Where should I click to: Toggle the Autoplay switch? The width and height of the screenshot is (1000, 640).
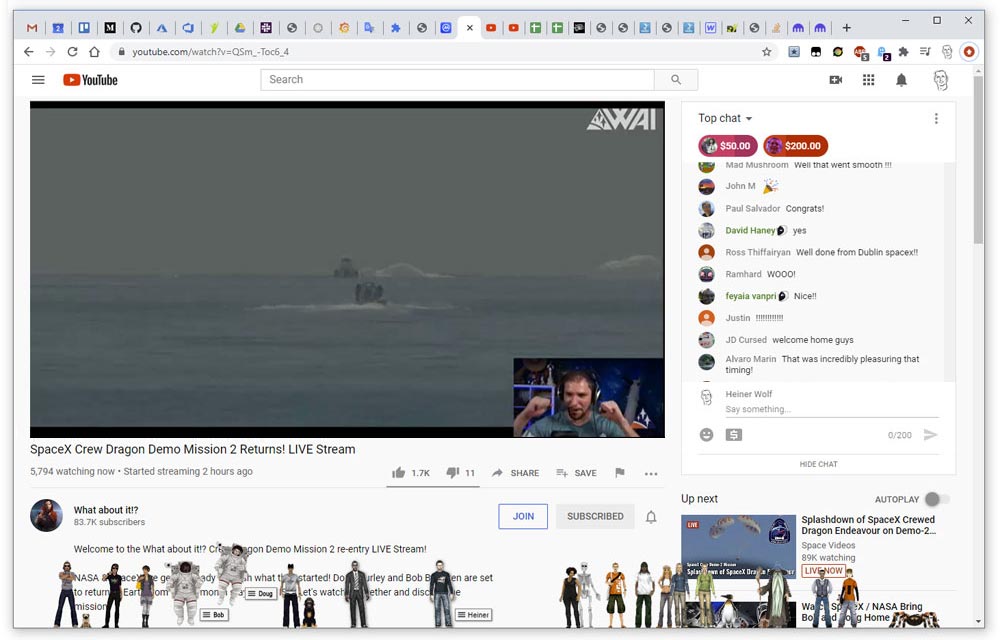(936, 499)
